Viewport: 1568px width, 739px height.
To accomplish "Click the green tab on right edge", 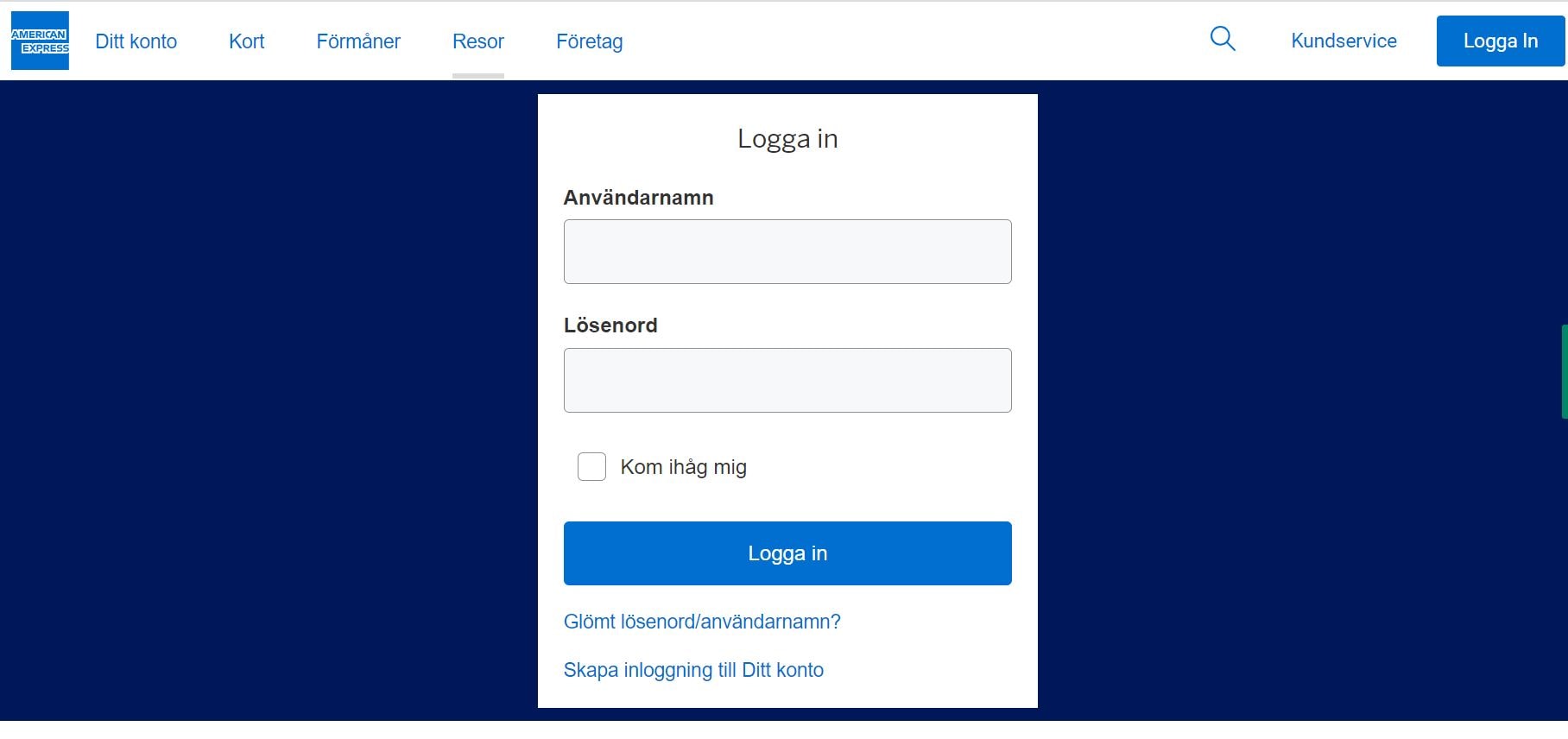I will tap(1564, 371).
